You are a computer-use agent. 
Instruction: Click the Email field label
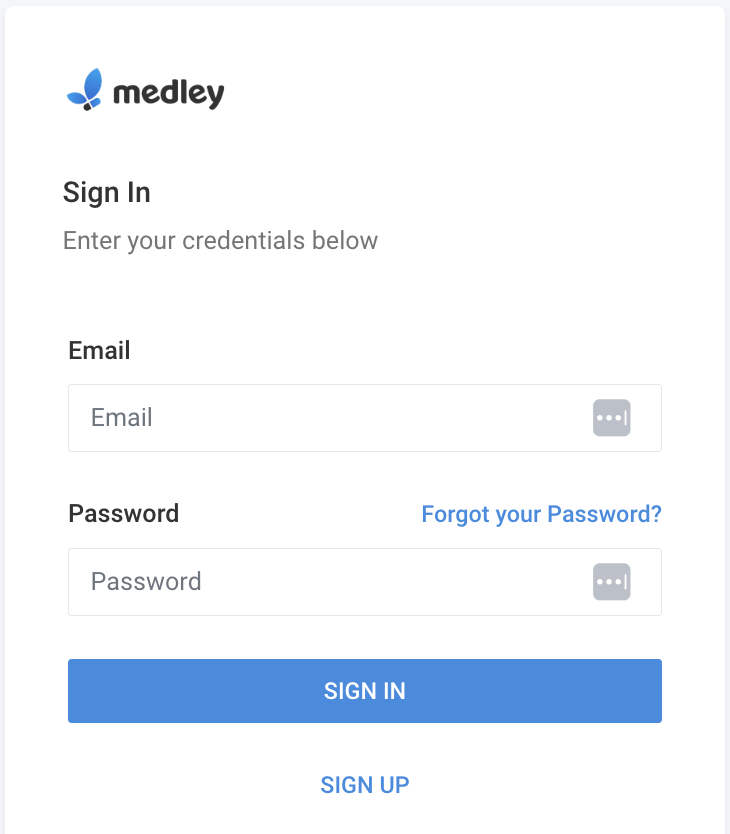click(x=99, y=350)
